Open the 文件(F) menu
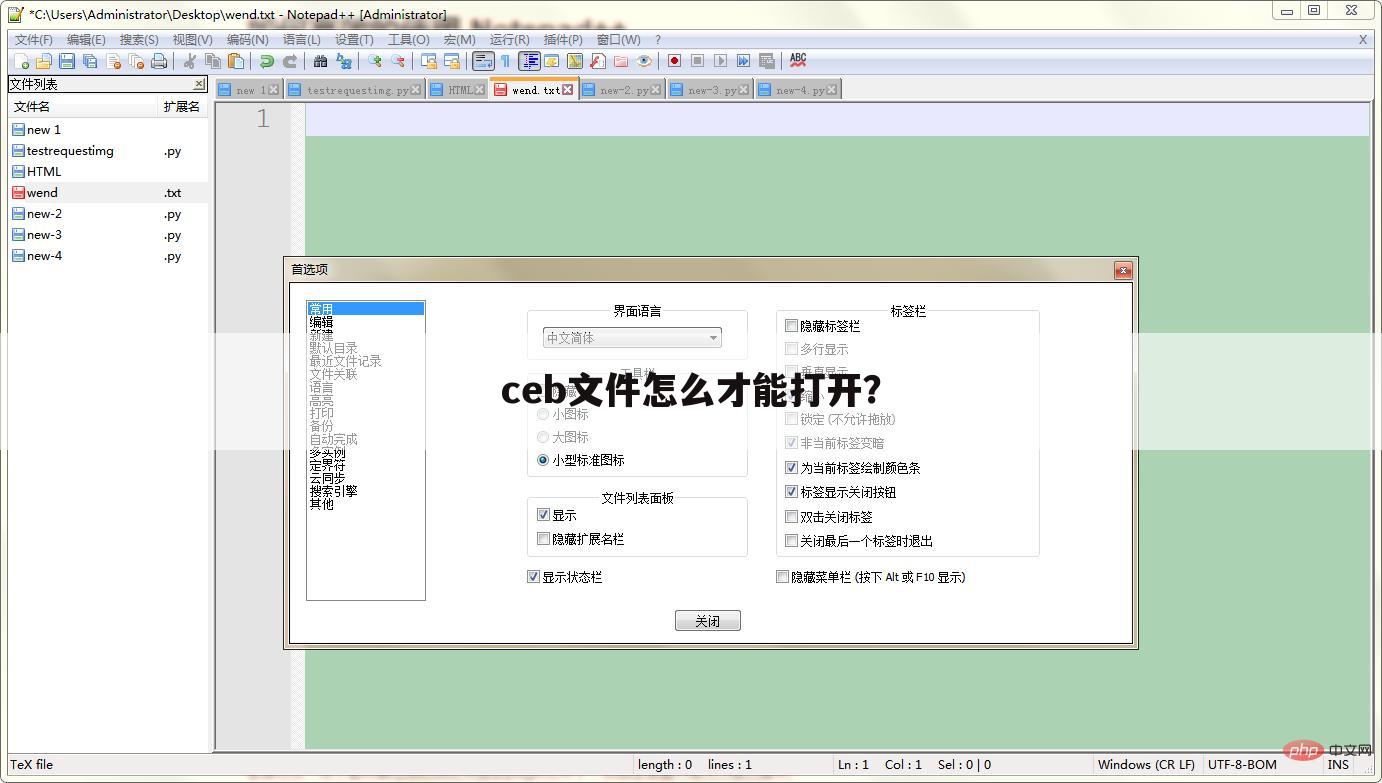This screenshot has width=1382, height=783. pos(33,40)
